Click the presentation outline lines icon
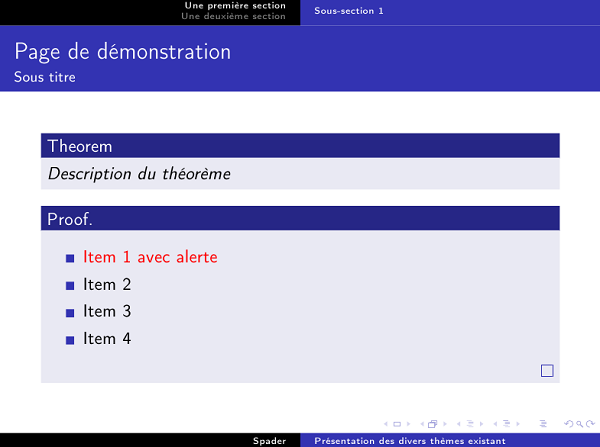 pos(543,424)
